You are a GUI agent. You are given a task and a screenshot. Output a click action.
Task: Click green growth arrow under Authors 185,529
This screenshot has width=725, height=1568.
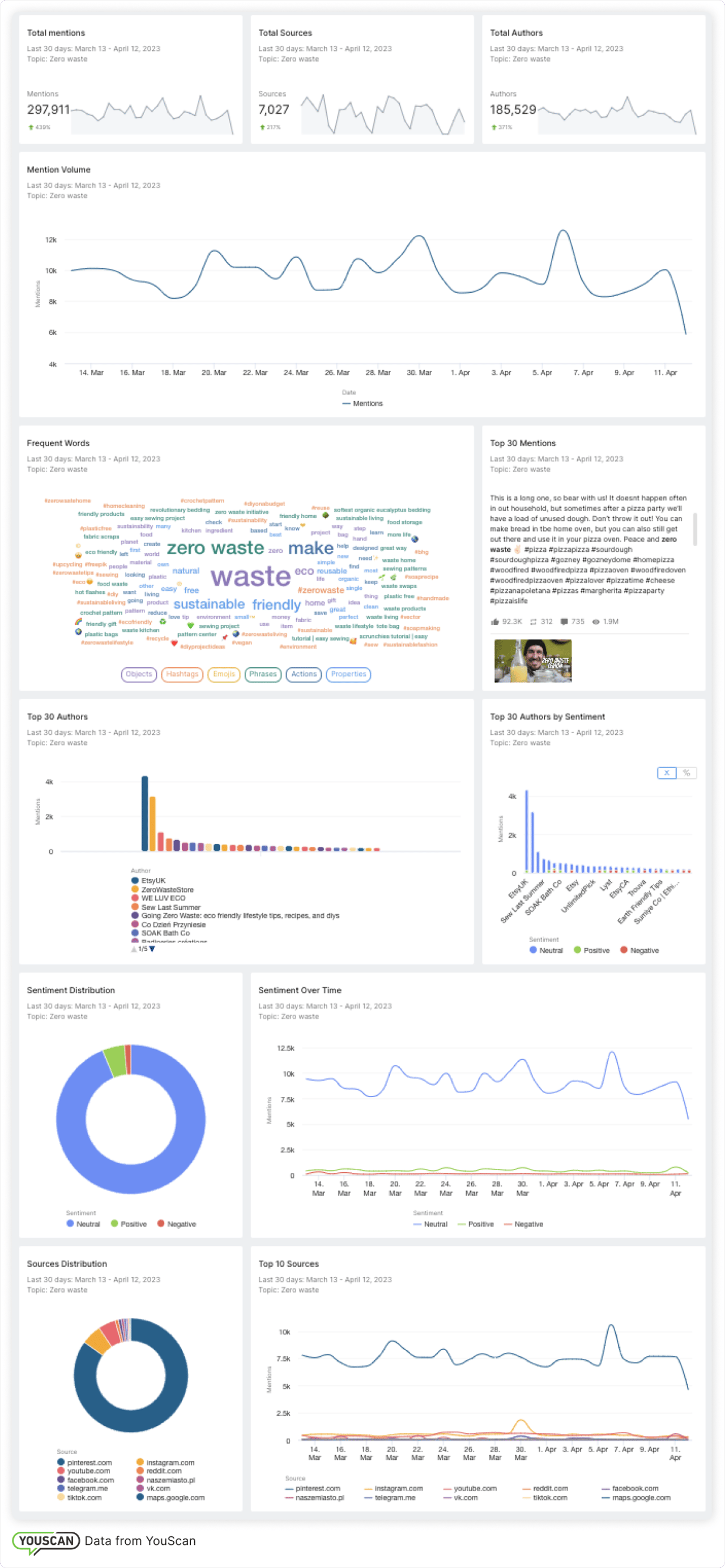coord(493,127)
